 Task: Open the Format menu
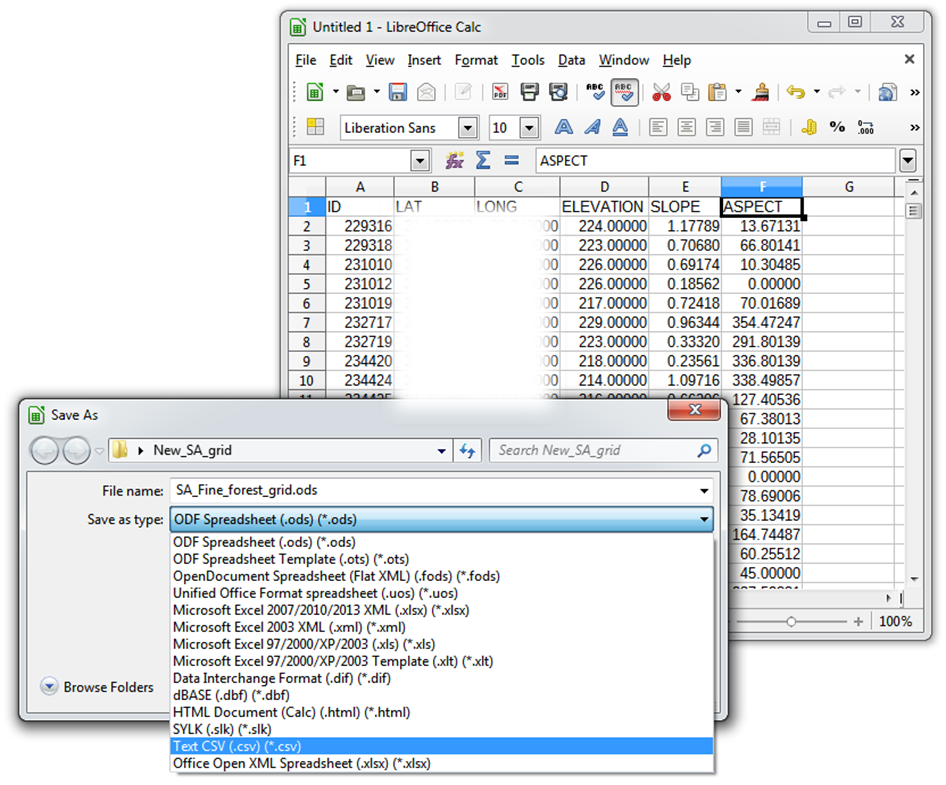click(476, 60)
